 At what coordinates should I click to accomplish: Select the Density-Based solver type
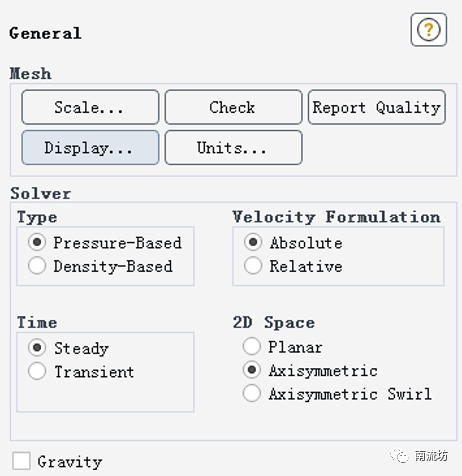coord(37,265)
